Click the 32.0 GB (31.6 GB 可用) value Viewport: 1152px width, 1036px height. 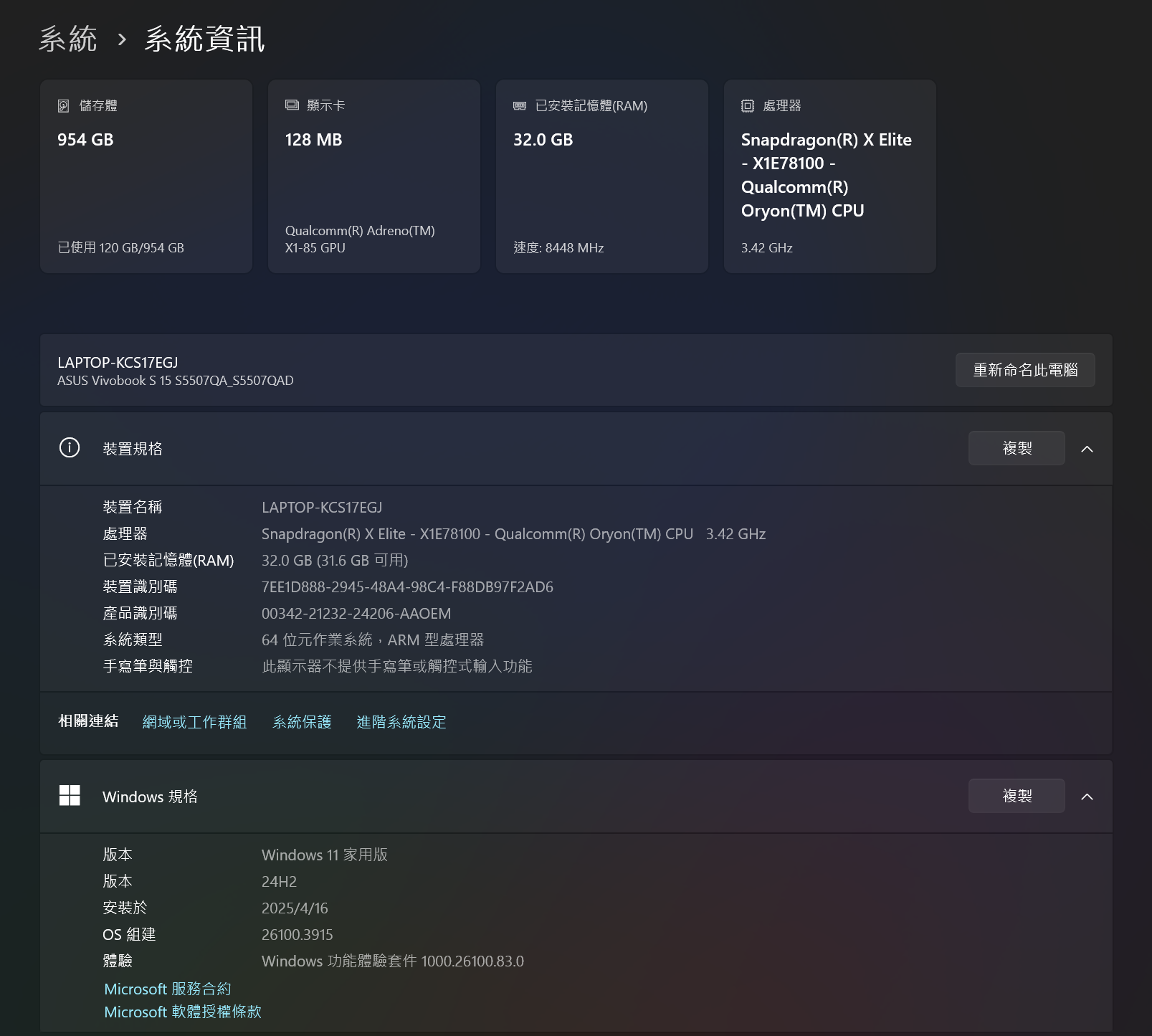click(335, 561)
